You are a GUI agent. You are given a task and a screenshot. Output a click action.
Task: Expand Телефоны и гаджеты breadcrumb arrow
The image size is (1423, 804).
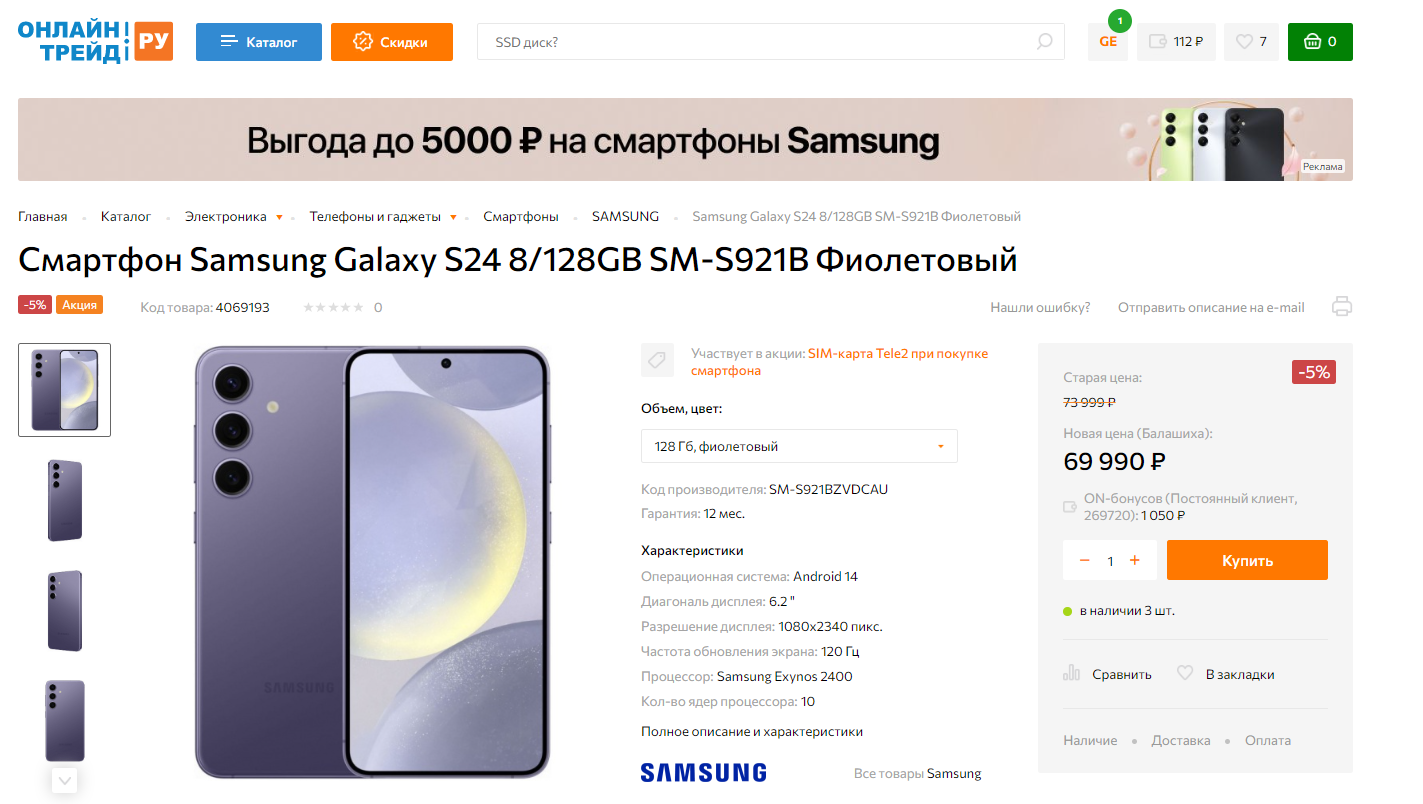click(x=453, y=217)
